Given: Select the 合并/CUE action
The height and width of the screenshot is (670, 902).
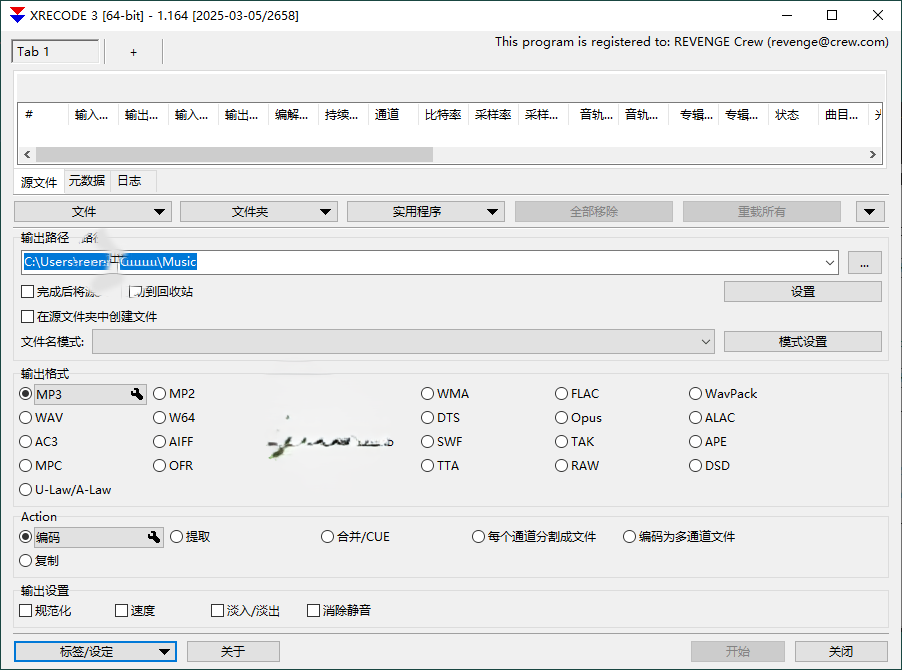Looking at the screenshot, I should 356,537.
